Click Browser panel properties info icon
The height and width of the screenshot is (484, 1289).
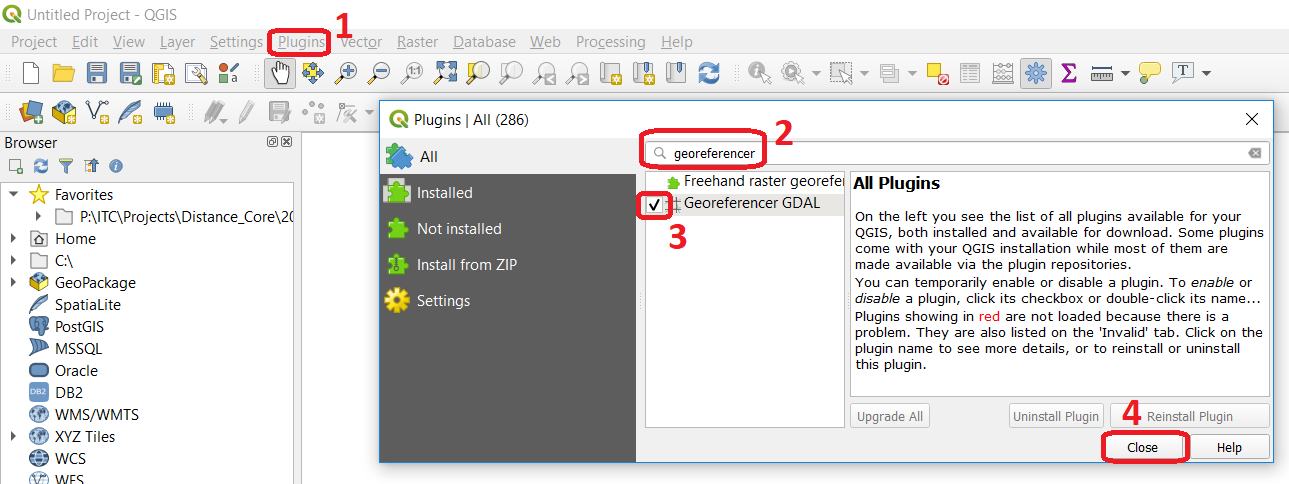[116, 166]
